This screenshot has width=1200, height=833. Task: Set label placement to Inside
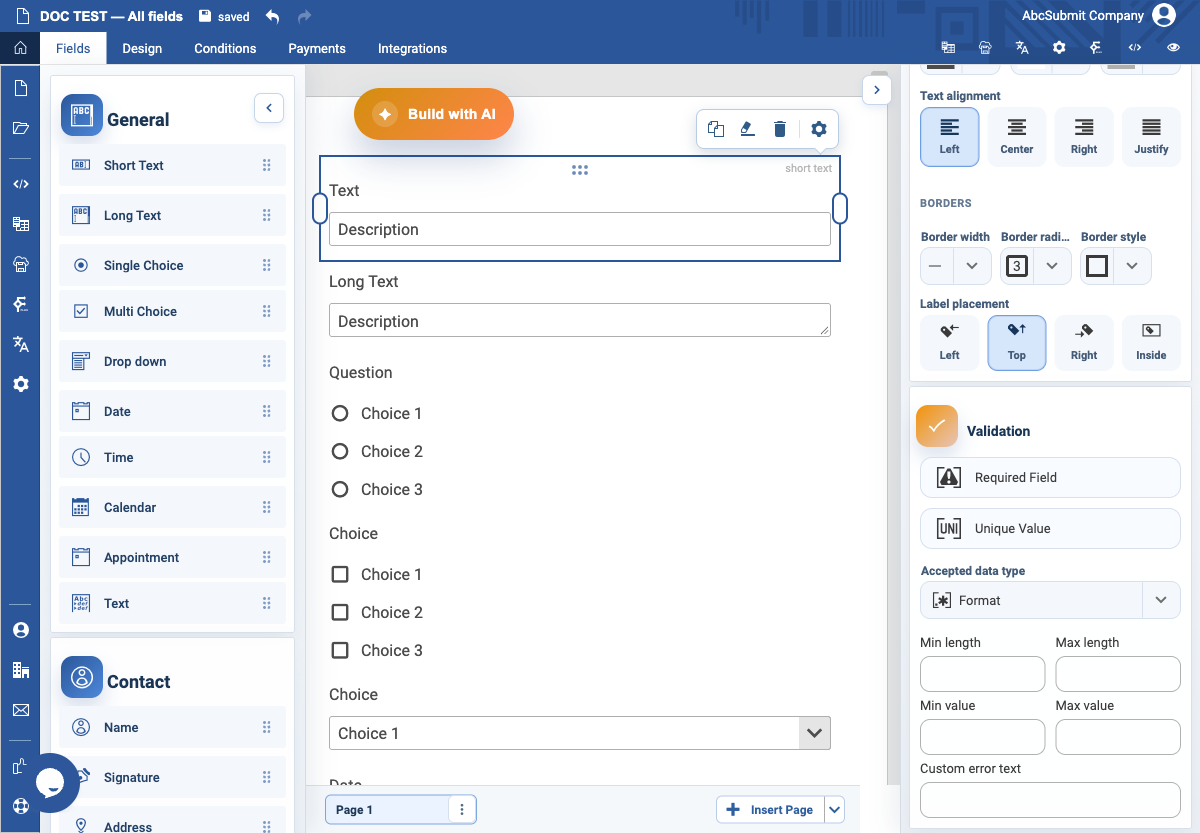point(1151,343)
